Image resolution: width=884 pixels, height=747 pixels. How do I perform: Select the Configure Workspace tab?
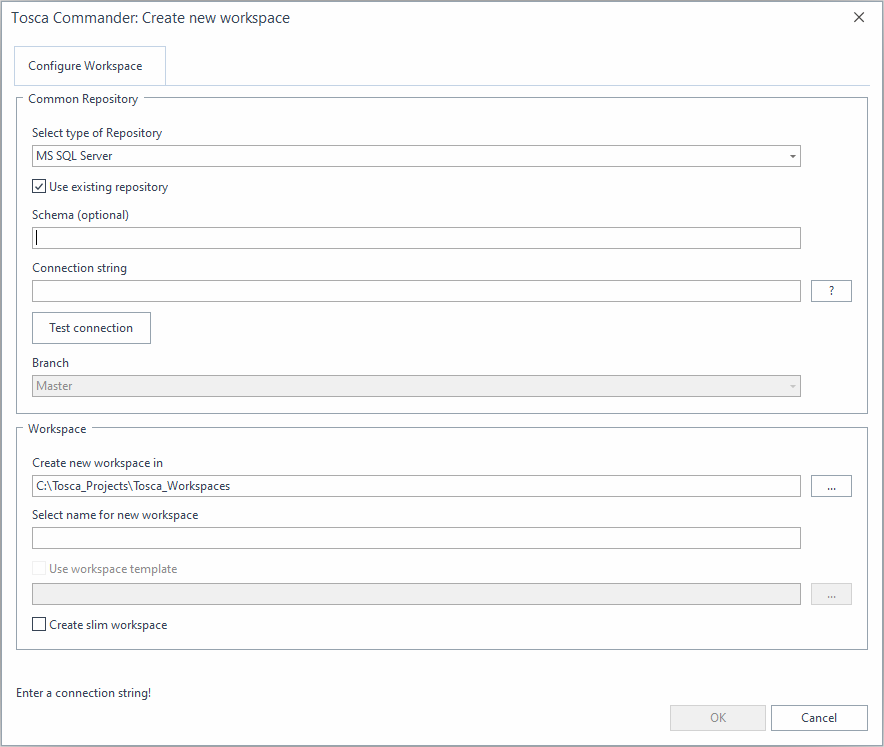coord(85,66)
